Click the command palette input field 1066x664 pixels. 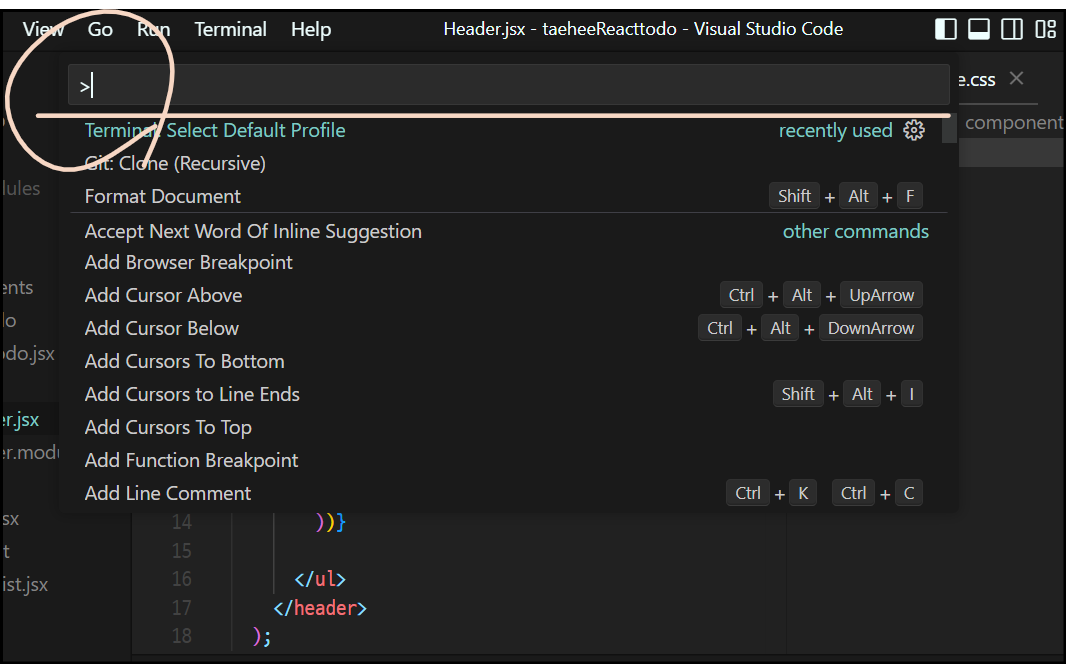(509, 85)
